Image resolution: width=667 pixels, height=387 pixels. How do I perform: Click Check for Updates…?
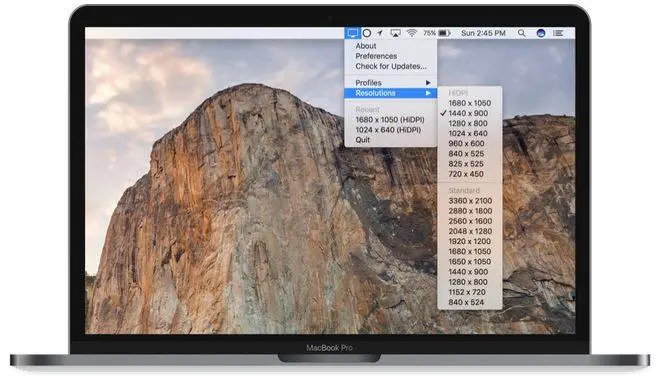(x=391, y=66)
